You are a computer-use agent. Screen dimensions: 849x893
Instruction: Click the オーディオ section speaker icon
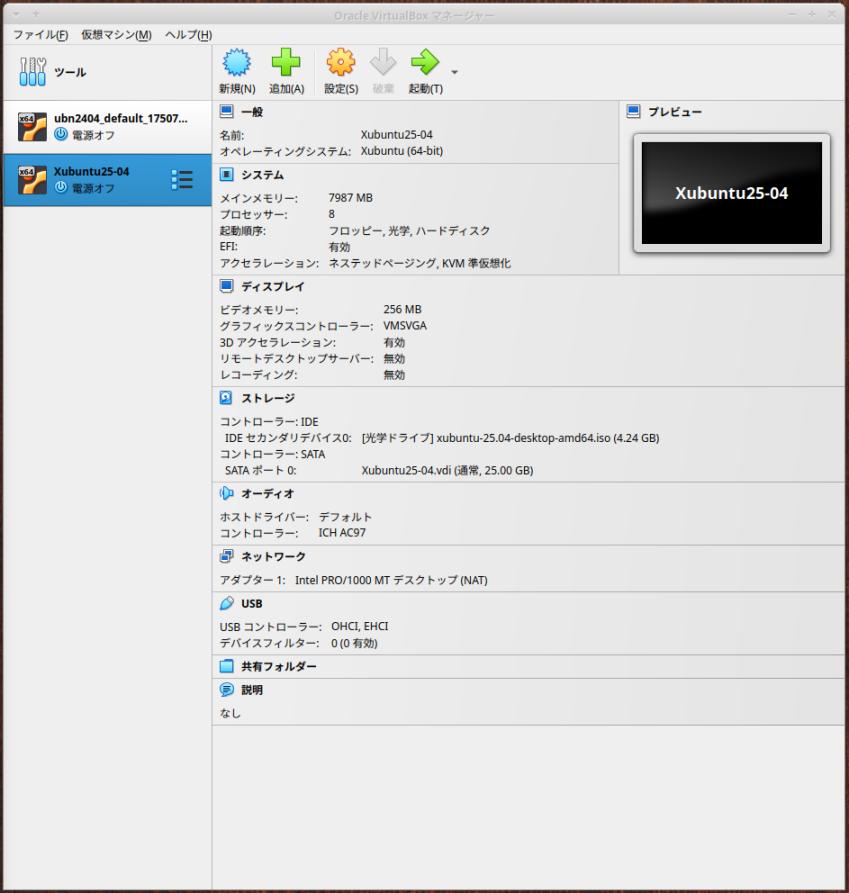(x=227, y=493)
